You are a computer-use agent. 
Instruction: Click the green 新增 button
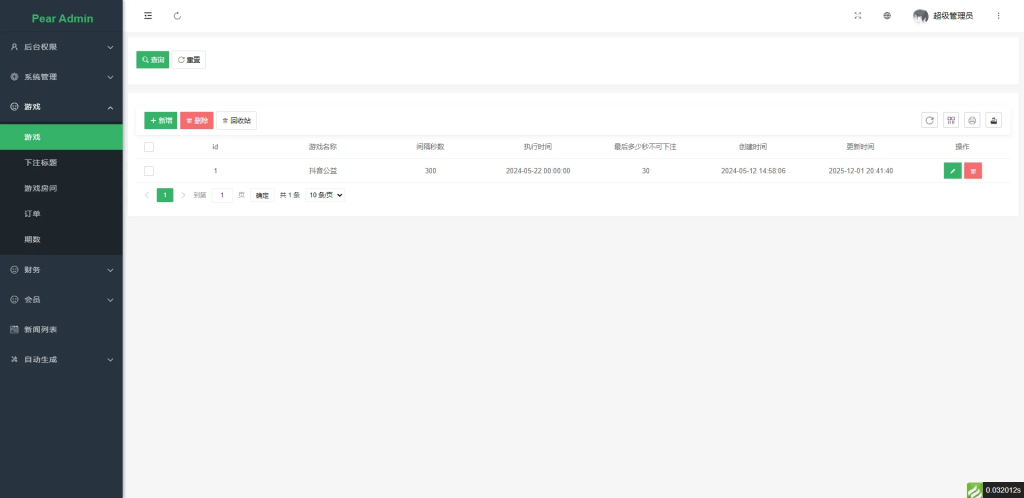(160, 120)
